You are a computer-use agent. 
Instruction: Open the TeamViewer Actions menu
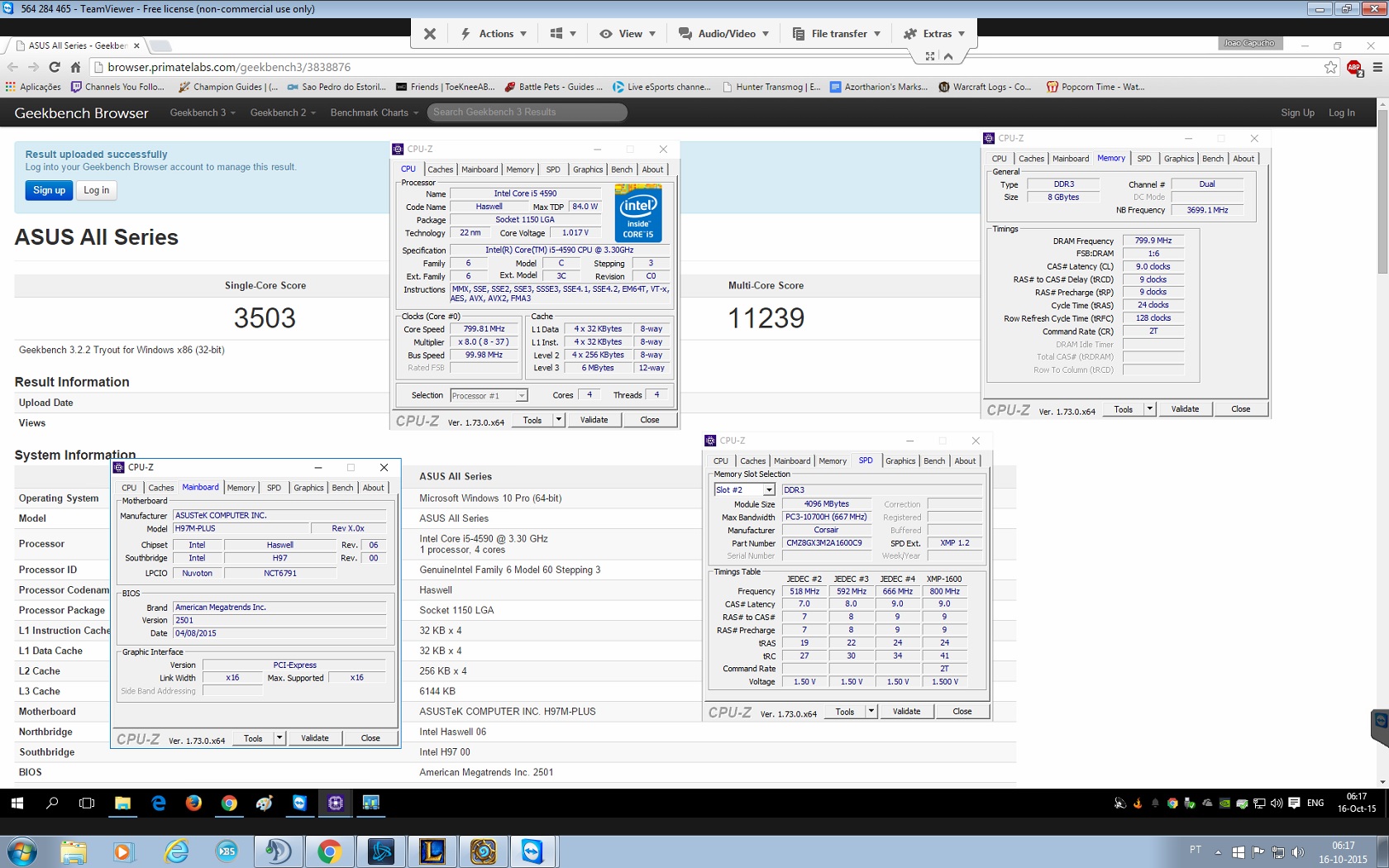494,34
